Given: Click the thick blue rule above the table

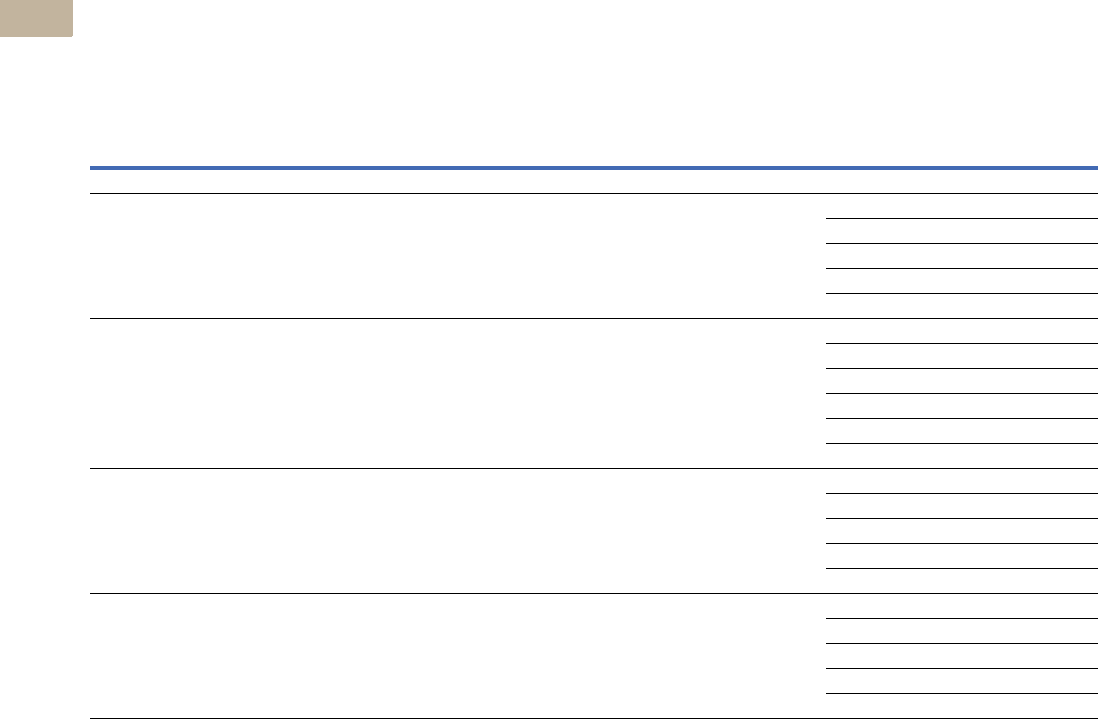Looking at the screenshot, I should tap(594, 168).
